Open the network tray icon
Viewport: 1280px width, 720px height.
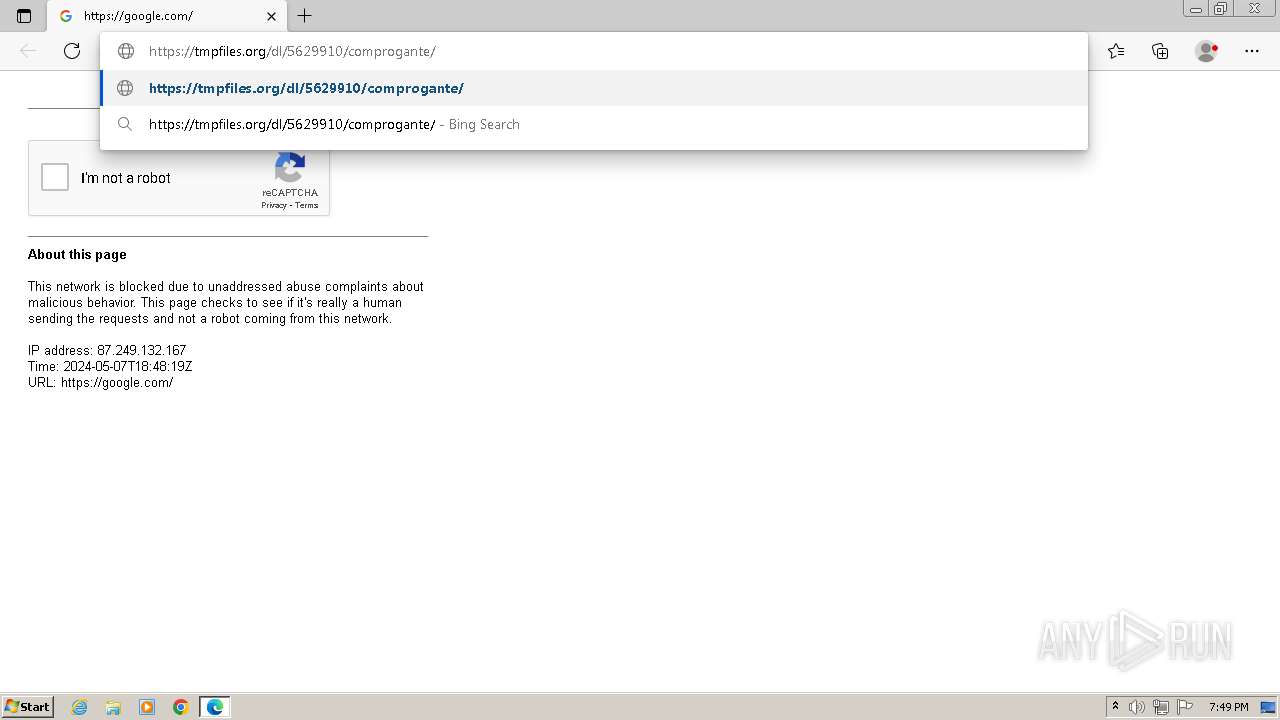[1161, 707]
